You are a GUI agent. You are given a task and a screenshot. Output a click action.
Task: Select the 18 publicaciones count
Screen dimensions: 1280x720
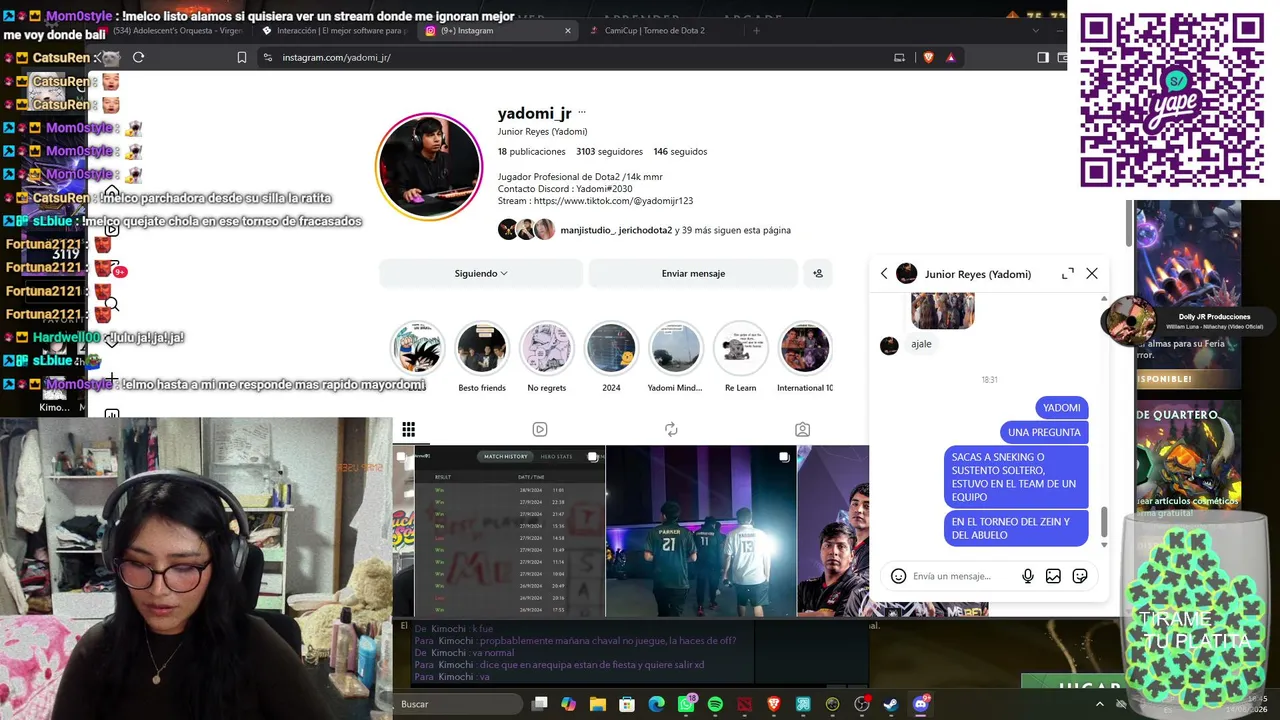click(532, 152)
